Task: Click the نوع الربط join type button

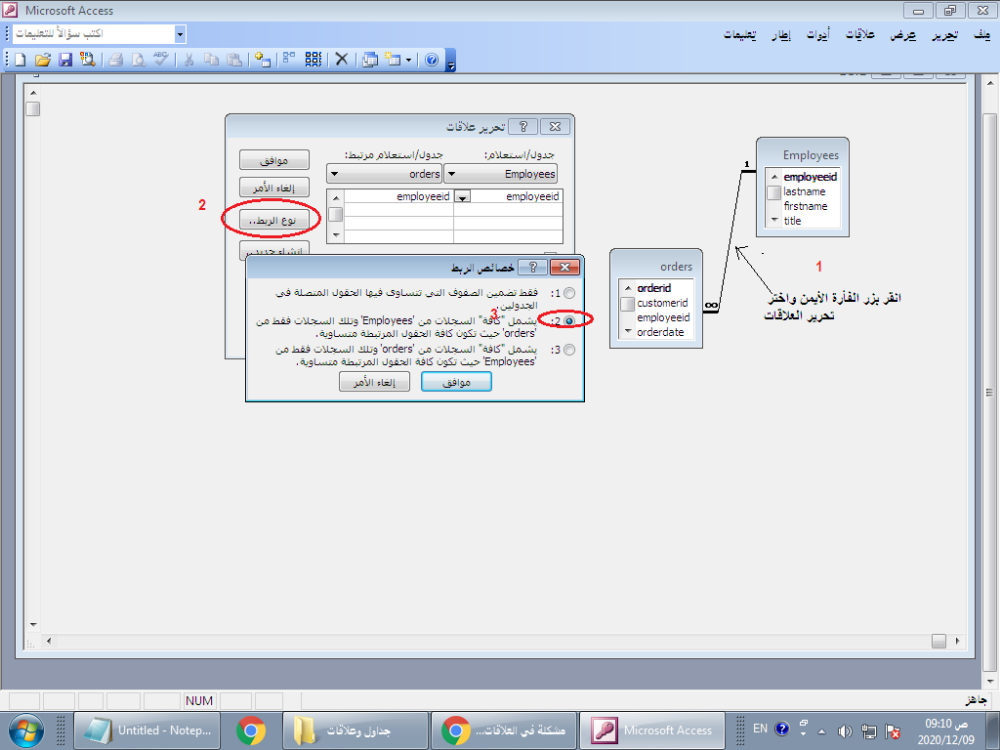Action: pos(274,220)
